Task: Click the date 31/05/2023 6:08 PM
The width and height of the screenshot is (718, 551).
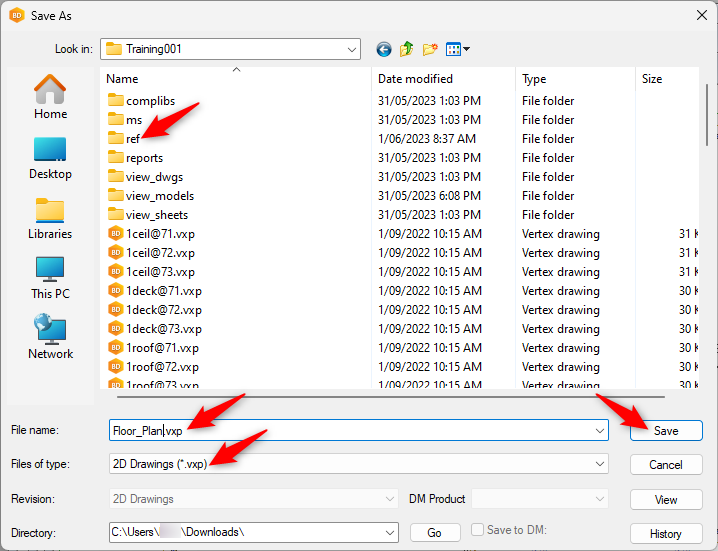Action: [x=429, y=196]
